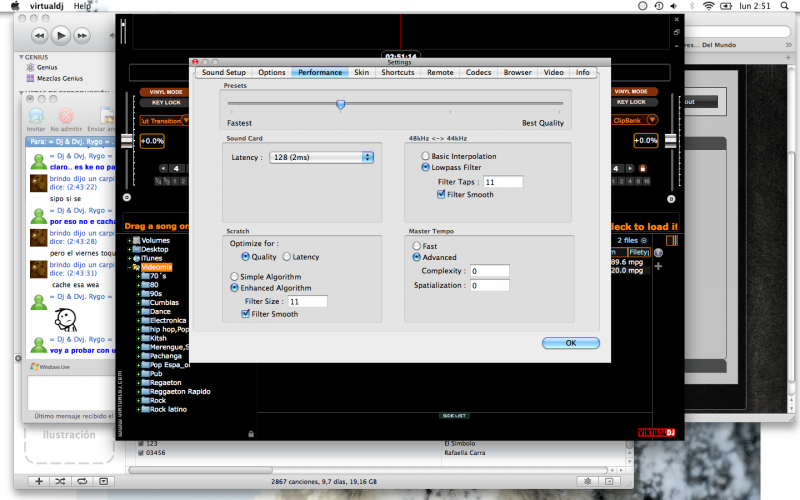Select Lowpass Filter radio button
The width and height of the screenshot is (800, 500).
(425, 167)
